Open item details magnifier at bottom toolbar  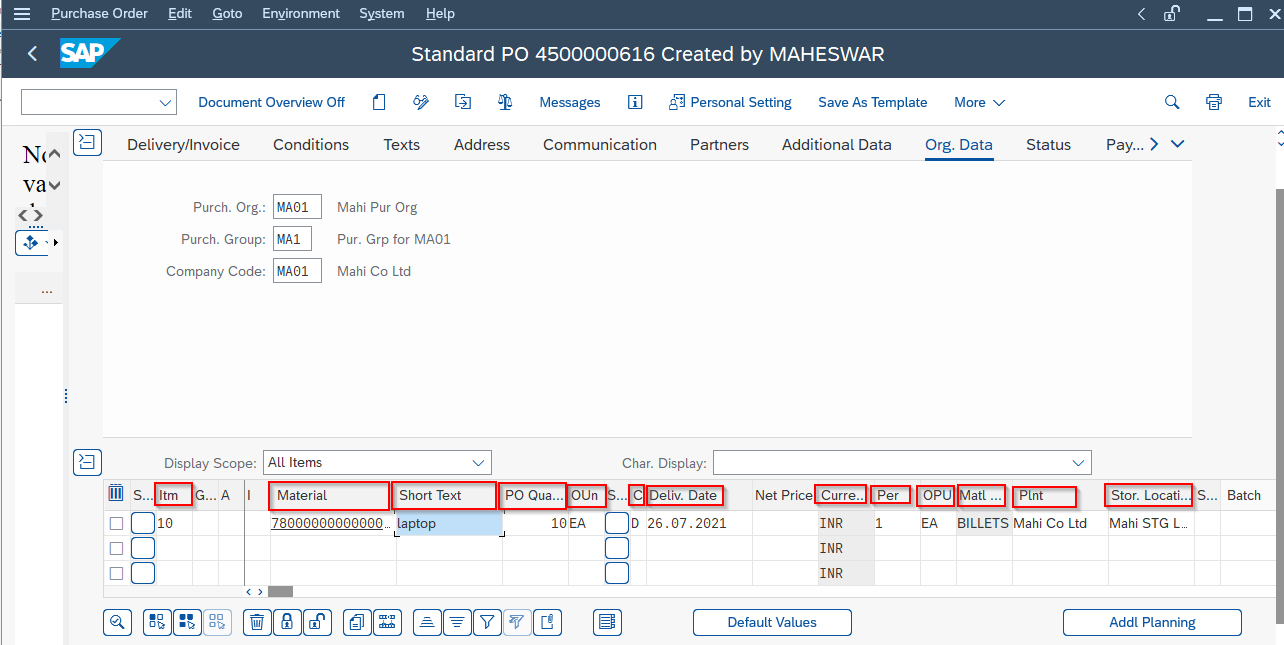117,622
